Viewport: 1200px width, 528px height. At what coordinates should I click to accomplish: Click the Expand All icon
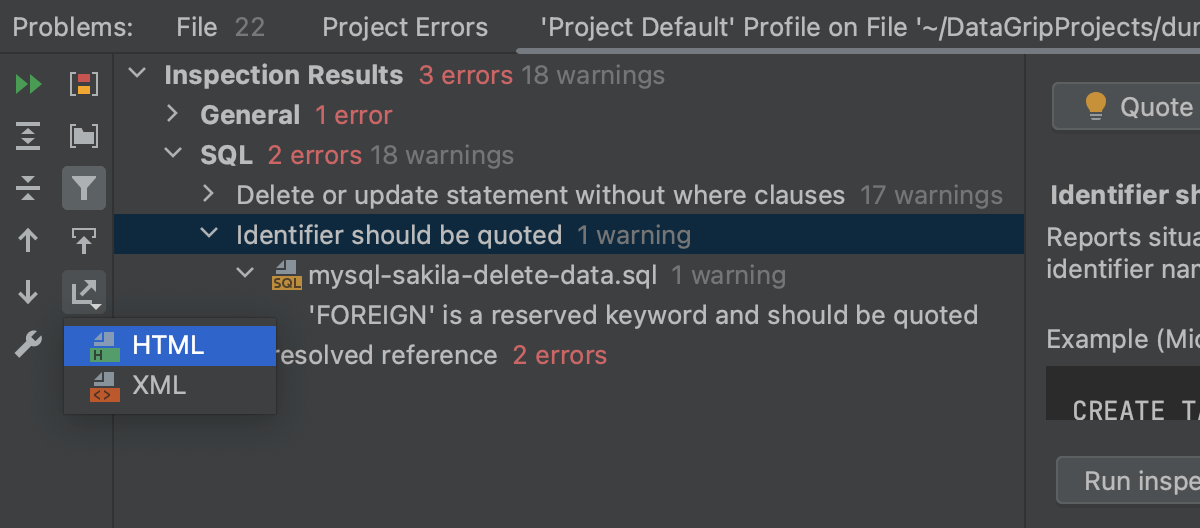click(x=29, y=136)
